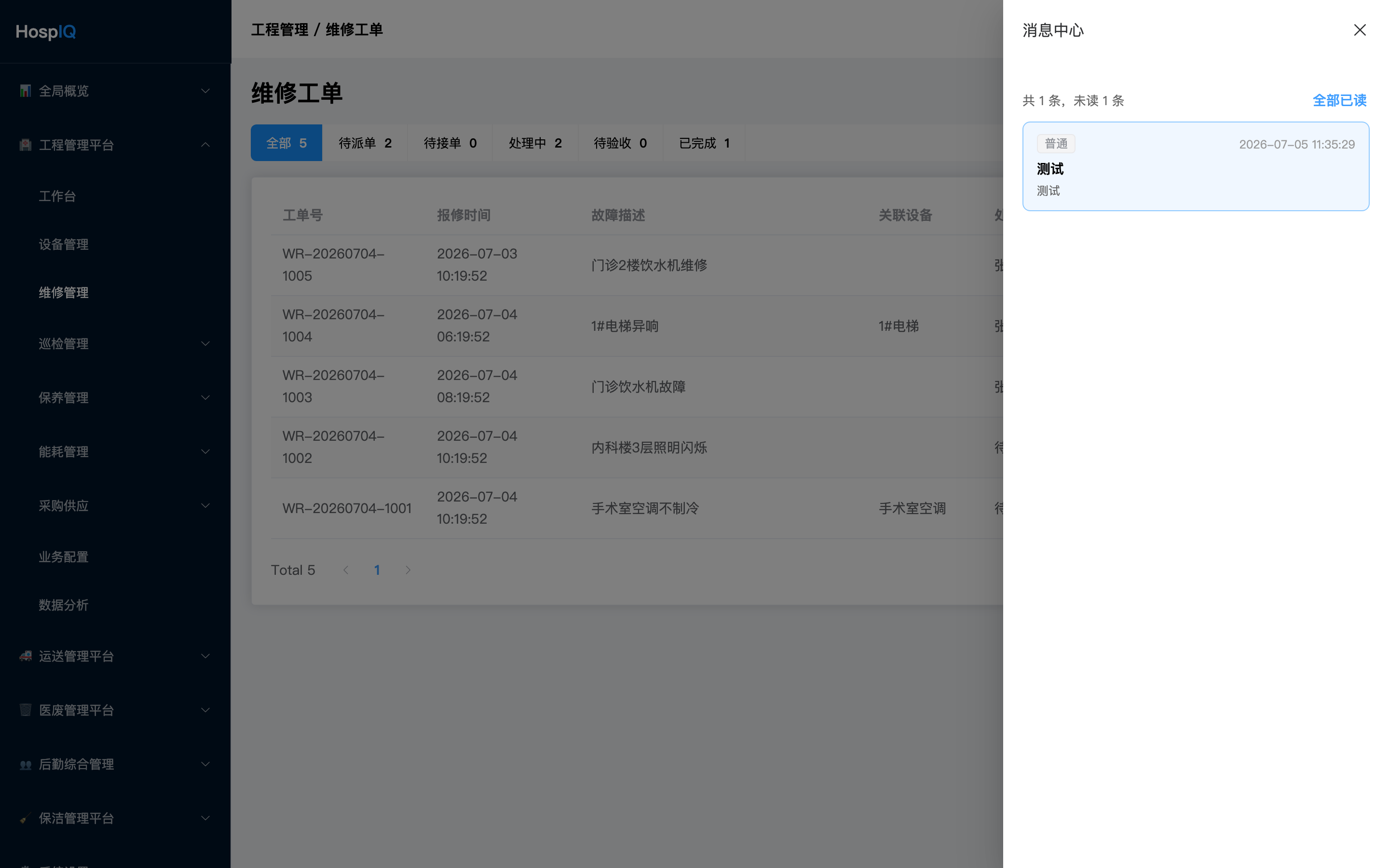Screen dimensions: 1389x868
Task: Open the 设备管理 menu item
Action: coord(115,244)
